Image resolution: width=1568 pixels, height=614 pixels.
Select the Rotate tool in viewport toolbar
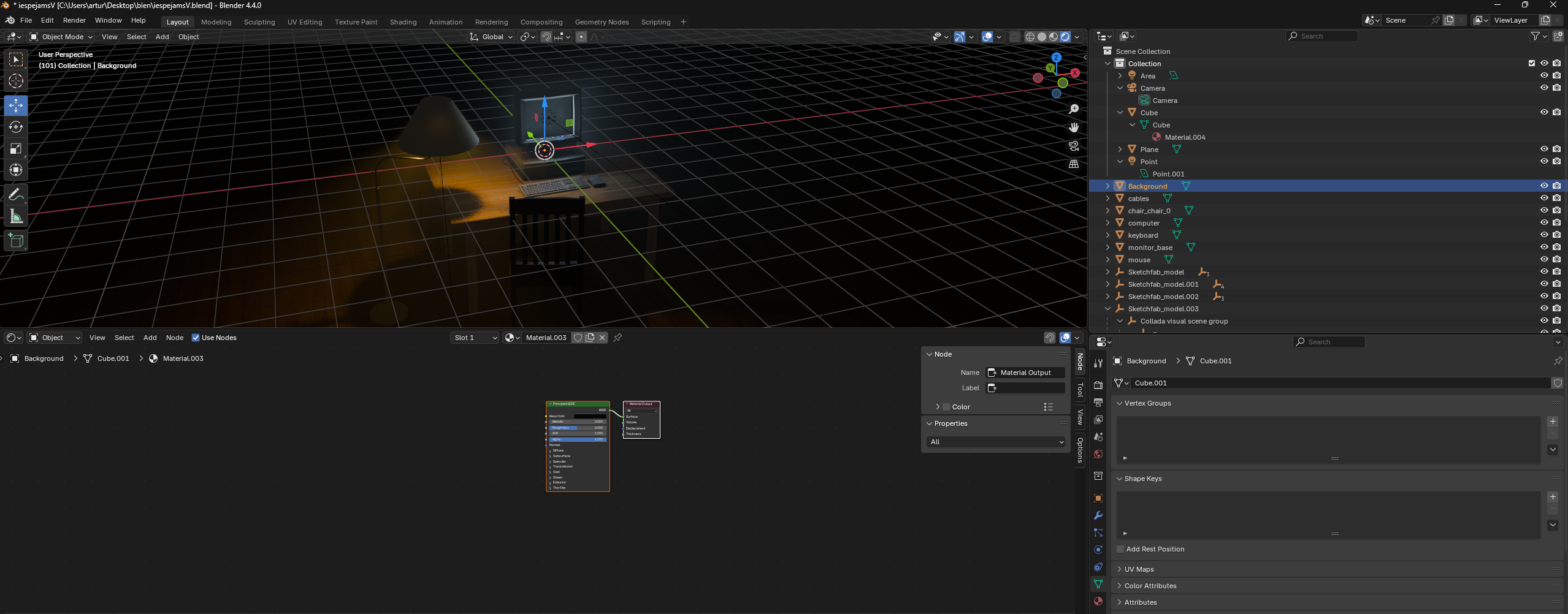click(x=16, y=127)
